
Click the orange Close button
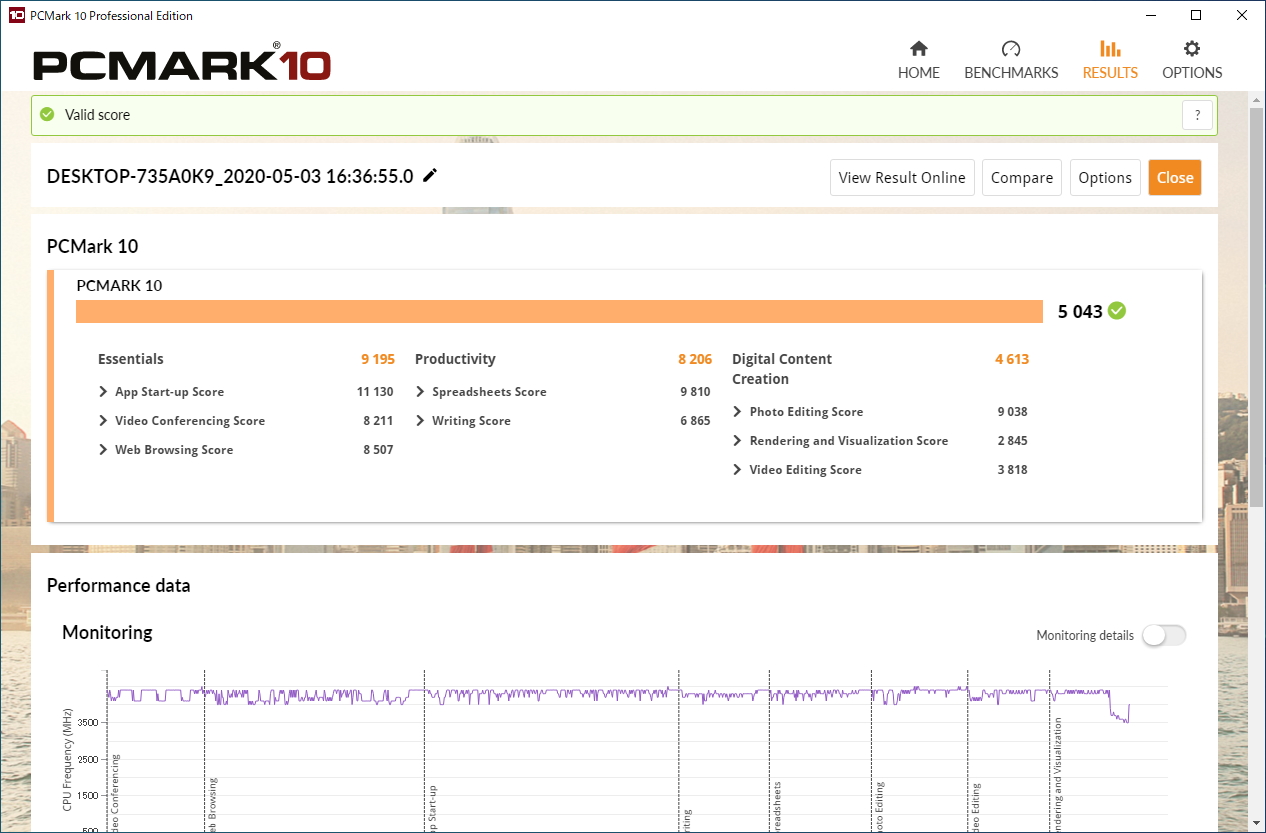1174,178
